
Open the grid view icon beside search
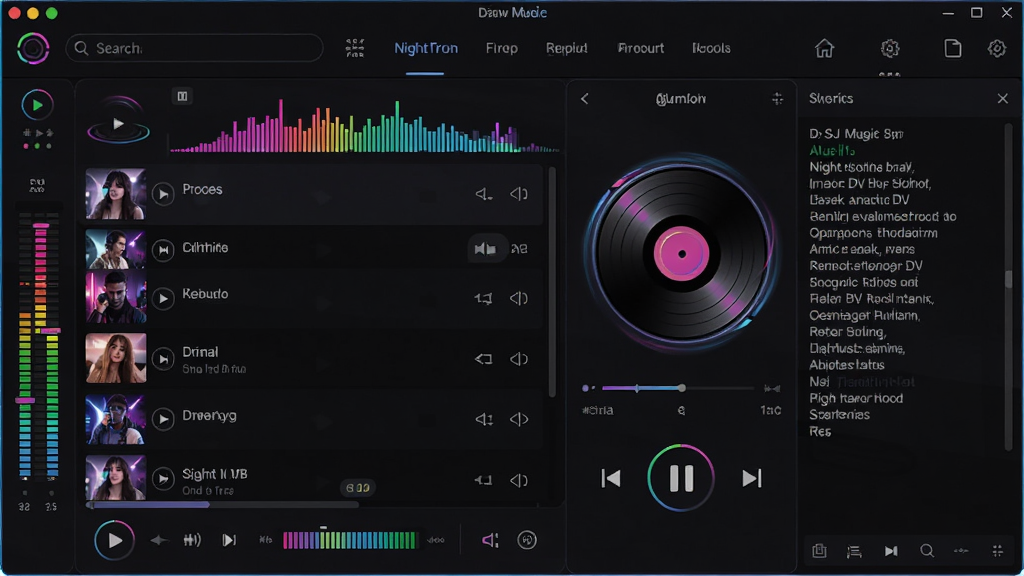pyautogui.click(x=355, y=48)
